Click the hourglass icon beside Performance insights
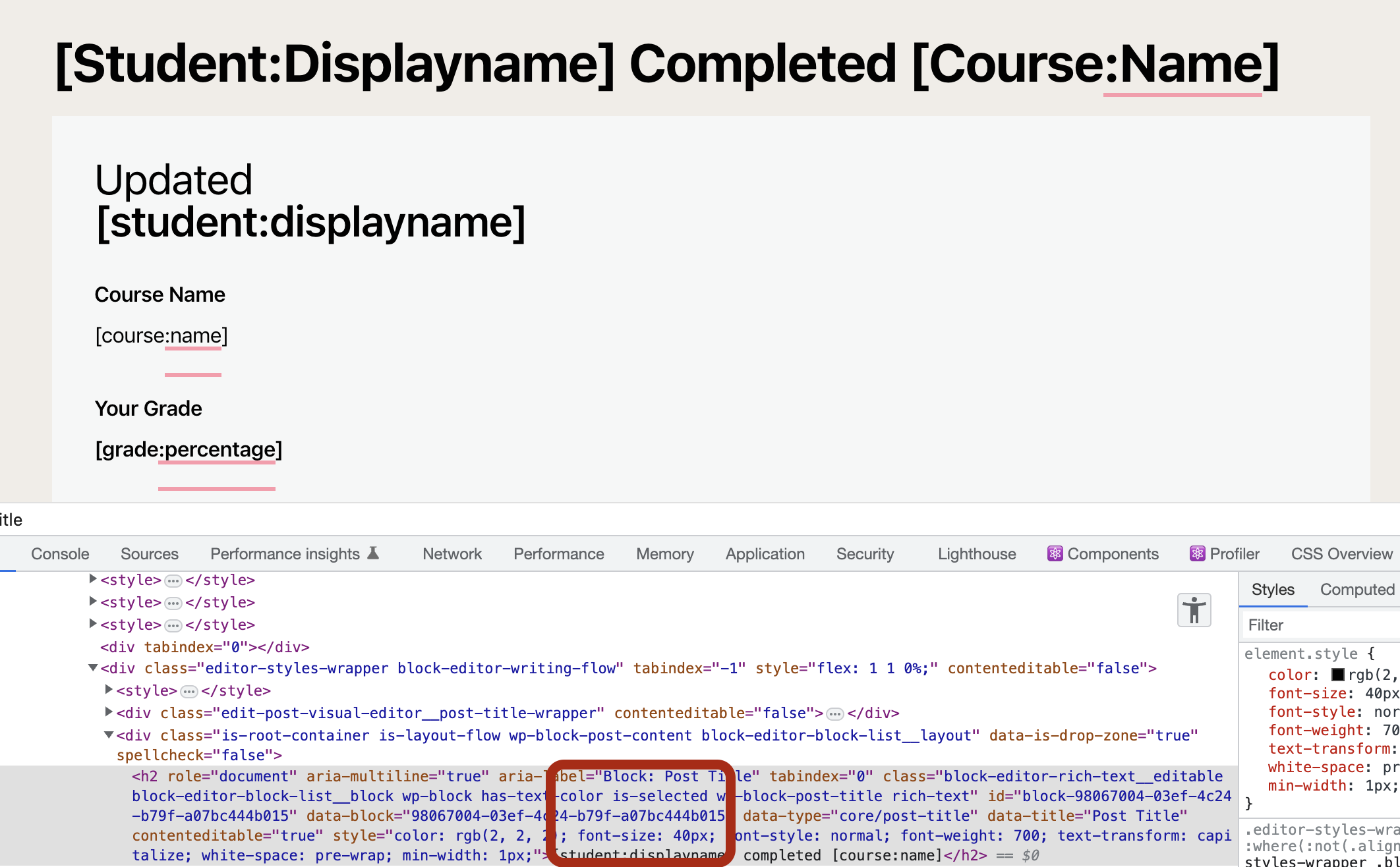 tap(373, 553)
